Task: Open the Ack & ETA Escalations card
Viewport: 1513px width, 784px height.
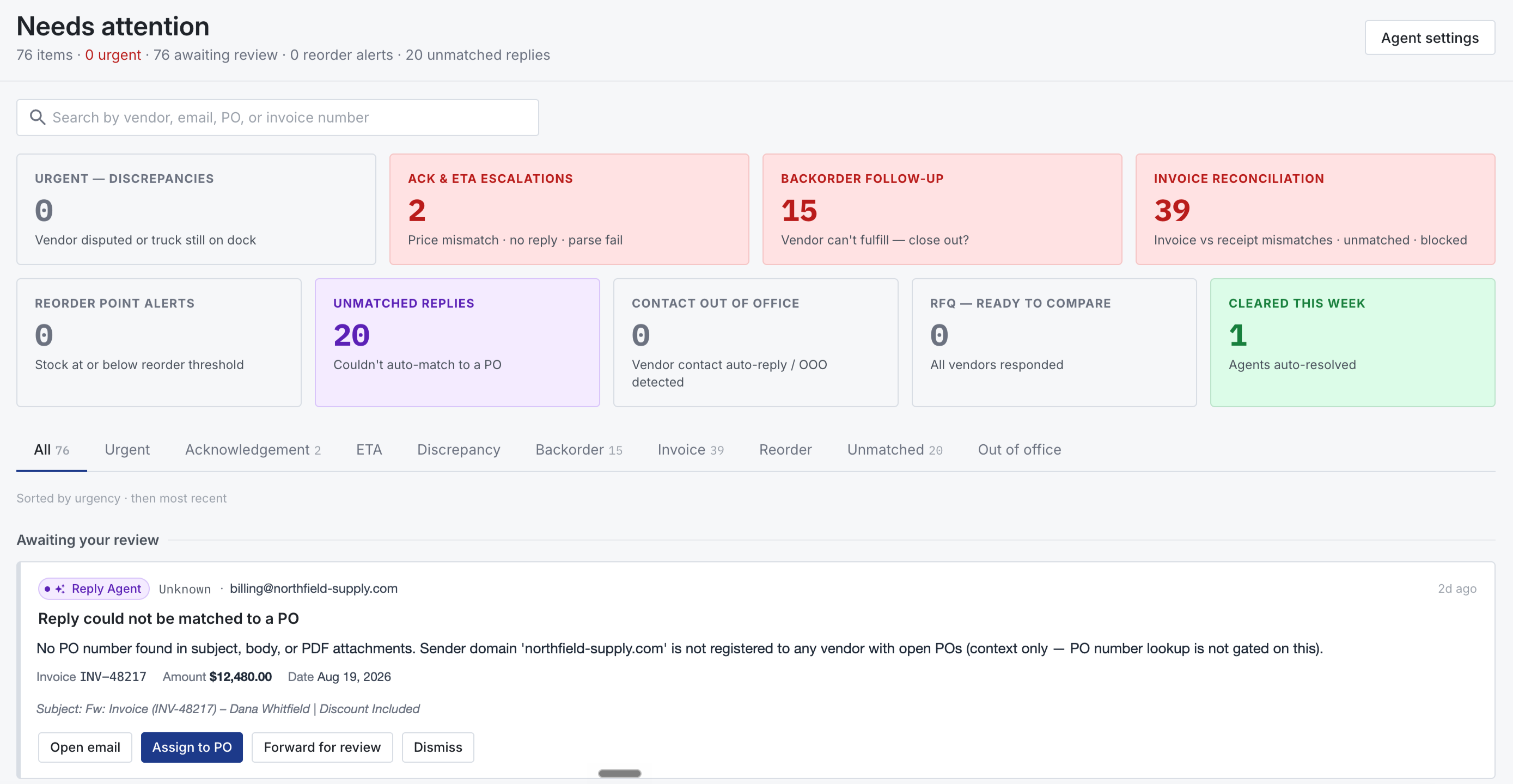Action: tap(569, 209)
